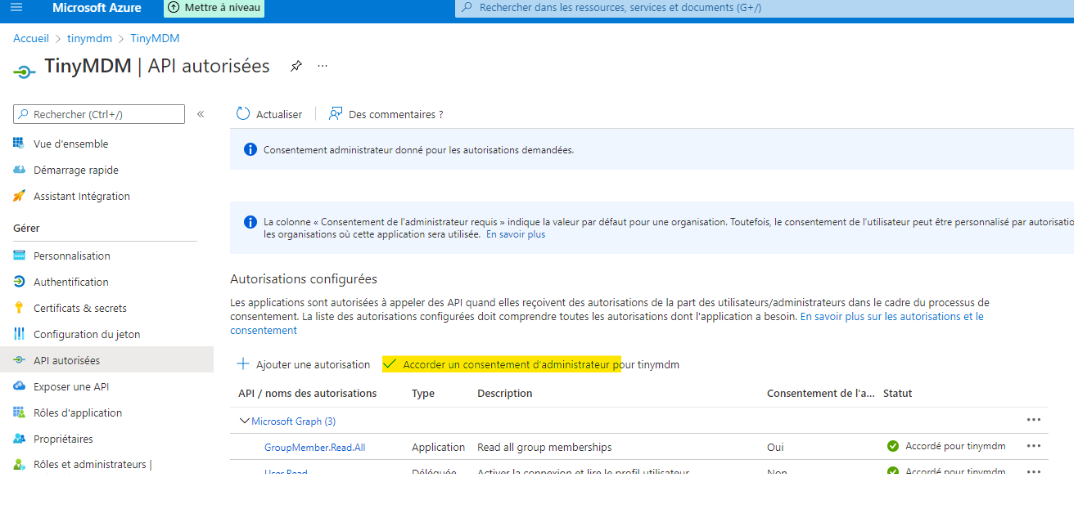
Task: Click the Description column header
Action: coord(505,393)
